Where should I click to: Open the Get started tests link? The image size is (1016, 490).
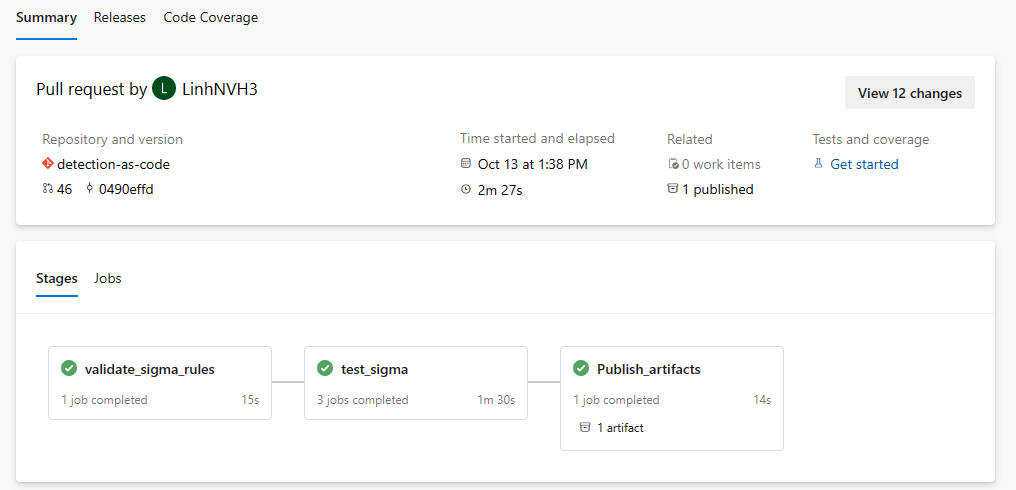[864, 164]
